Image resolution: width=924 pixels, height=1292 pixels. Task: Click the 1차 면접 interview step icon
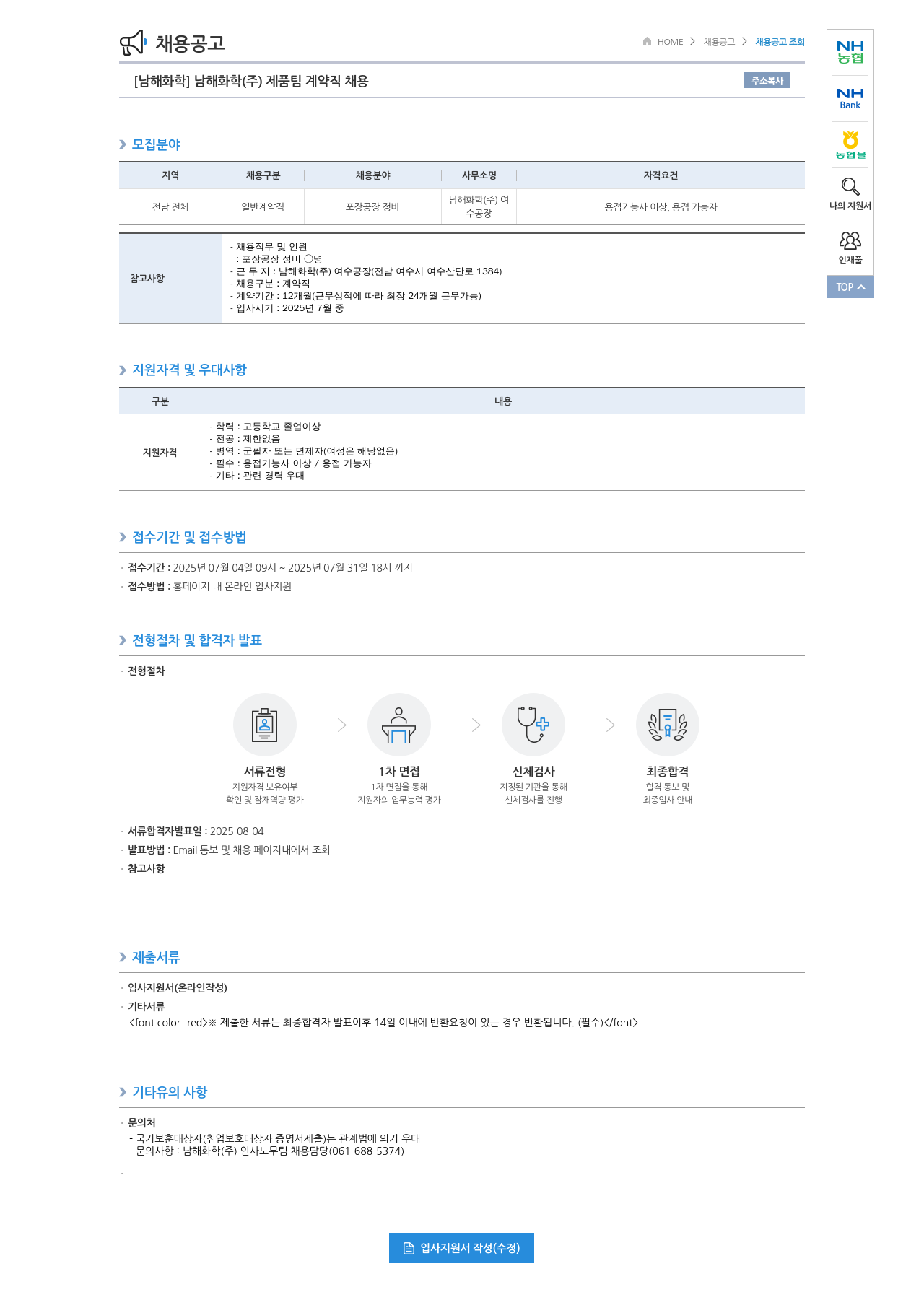399,725
